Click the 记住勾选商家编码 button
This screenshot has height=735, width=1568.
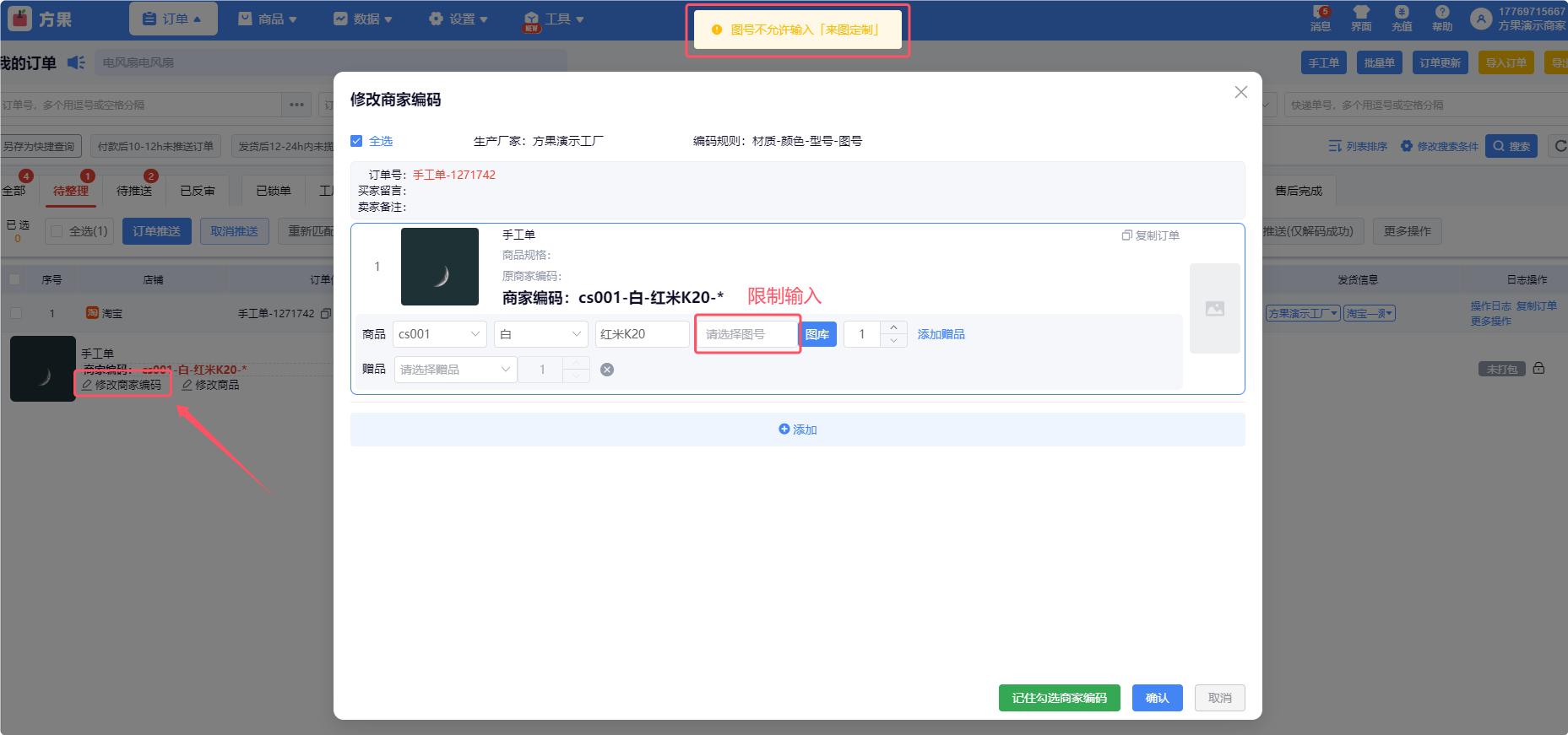click(1060, 698)
